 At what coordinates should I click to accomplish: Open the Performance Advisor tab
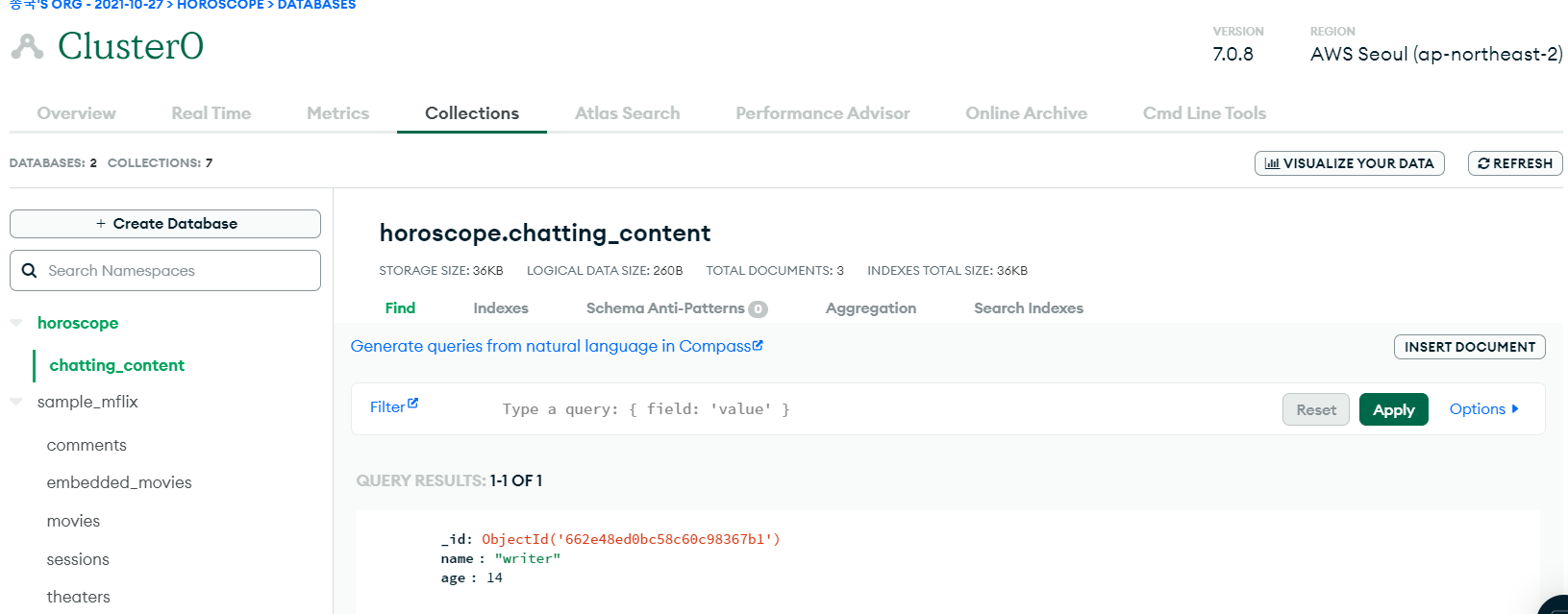pyautogui.click(x=823, y=113)
